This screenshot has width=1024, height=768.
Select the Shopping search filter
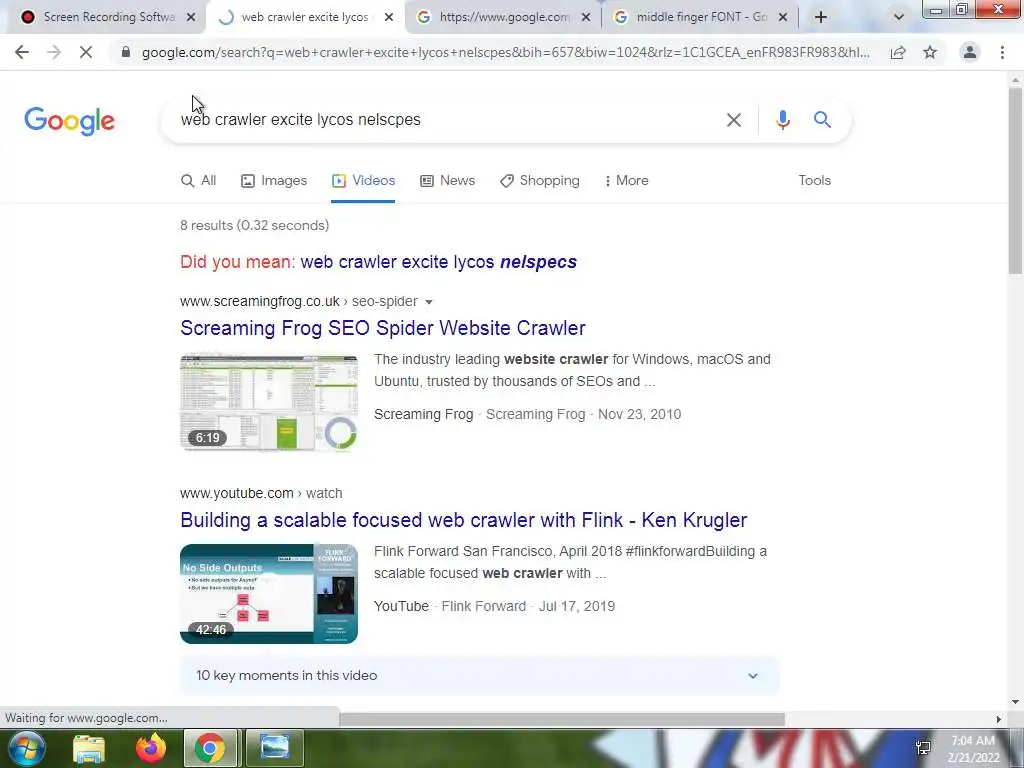tap(539, 181)
